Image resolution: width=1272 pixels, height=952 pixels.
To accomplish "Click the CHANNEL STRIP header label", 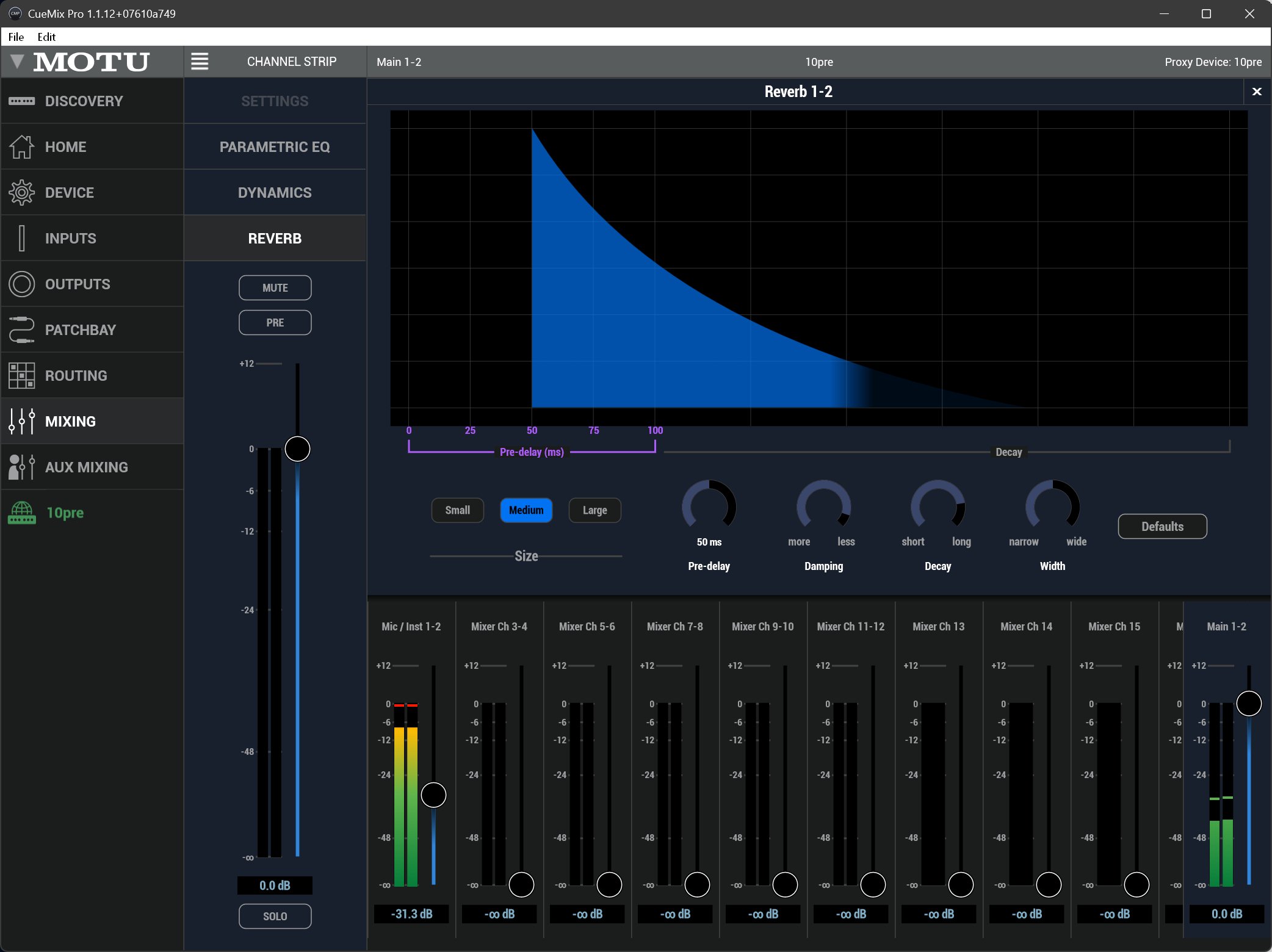I will coord(292,62).
